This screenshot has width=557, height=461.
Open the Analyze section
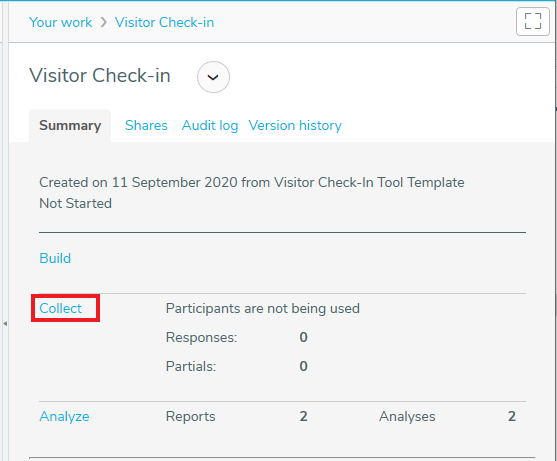[64, 417]
